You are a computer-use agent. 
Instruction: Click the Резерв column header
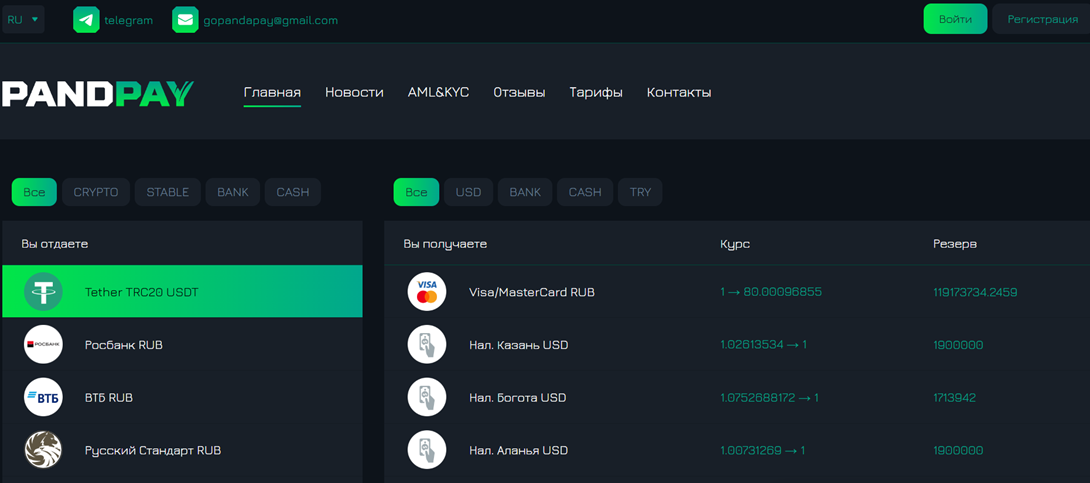coord(954,244)
